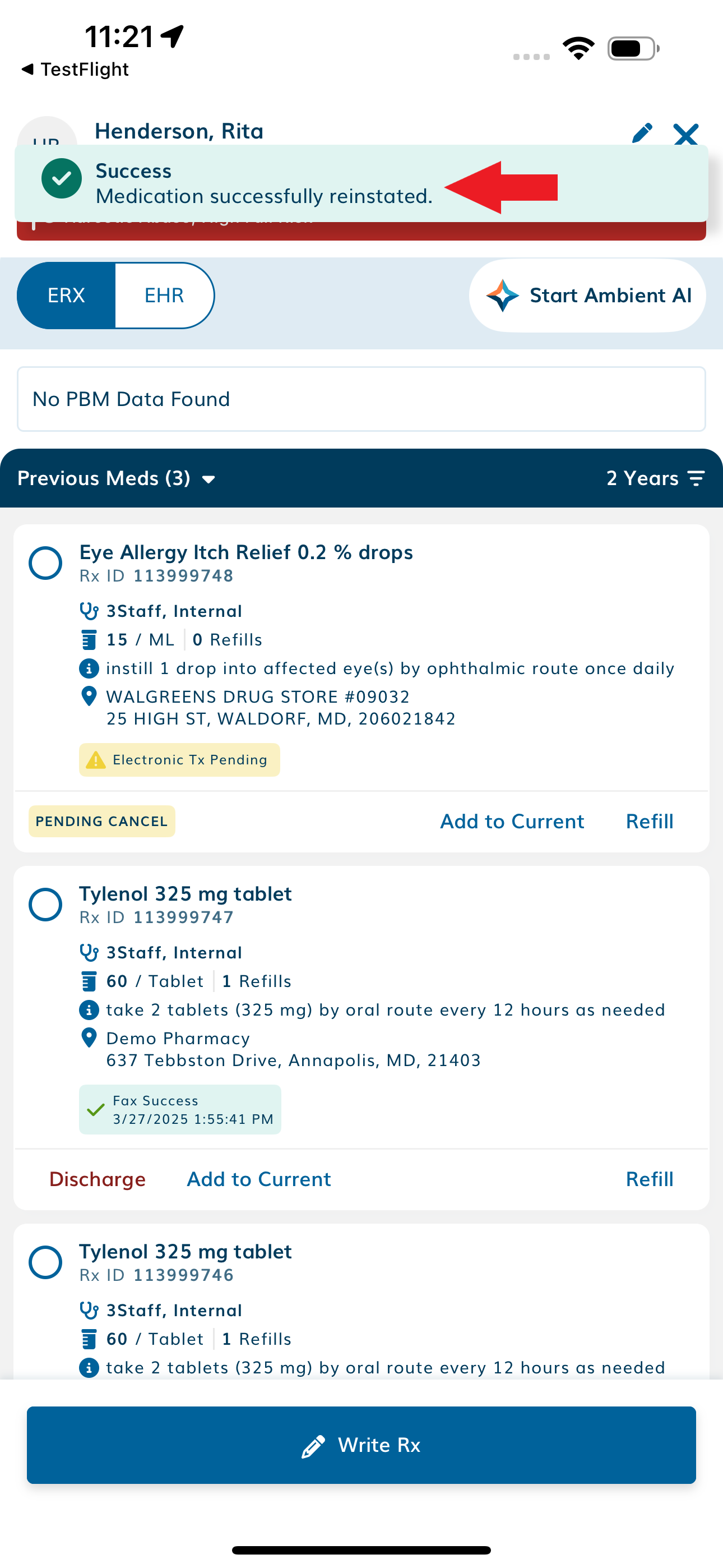The image size is (723, 1568).
Task: Switch to the ERX tab
Action: (x=66, y=295)
